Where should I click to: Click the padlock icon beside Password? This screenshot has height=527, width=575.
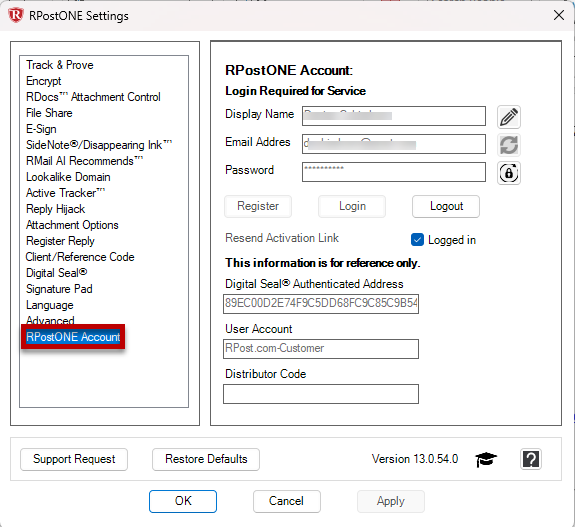click(509, 173)
